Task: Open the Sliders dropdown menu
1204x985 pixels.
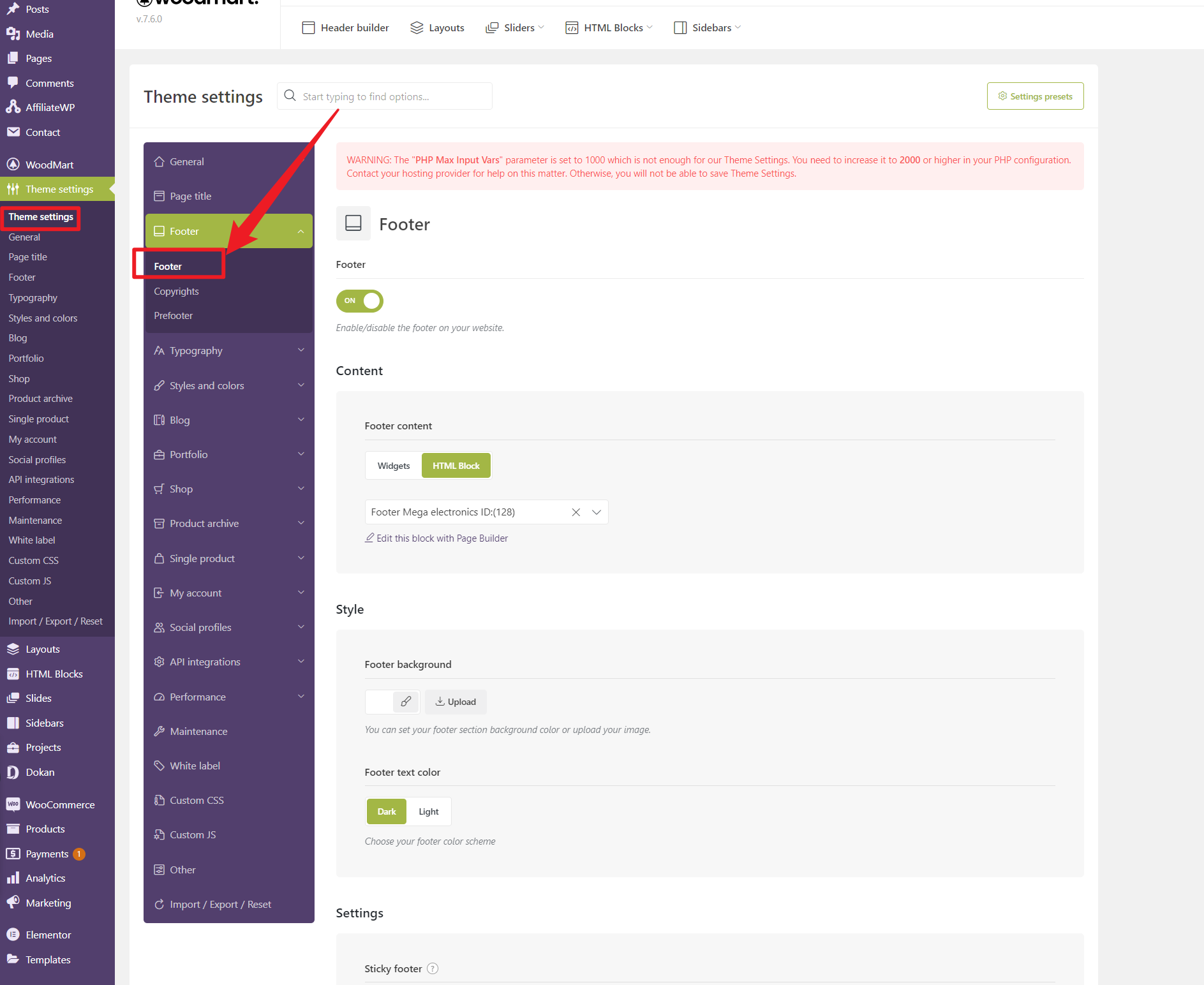Action: [x=516, y=27]
